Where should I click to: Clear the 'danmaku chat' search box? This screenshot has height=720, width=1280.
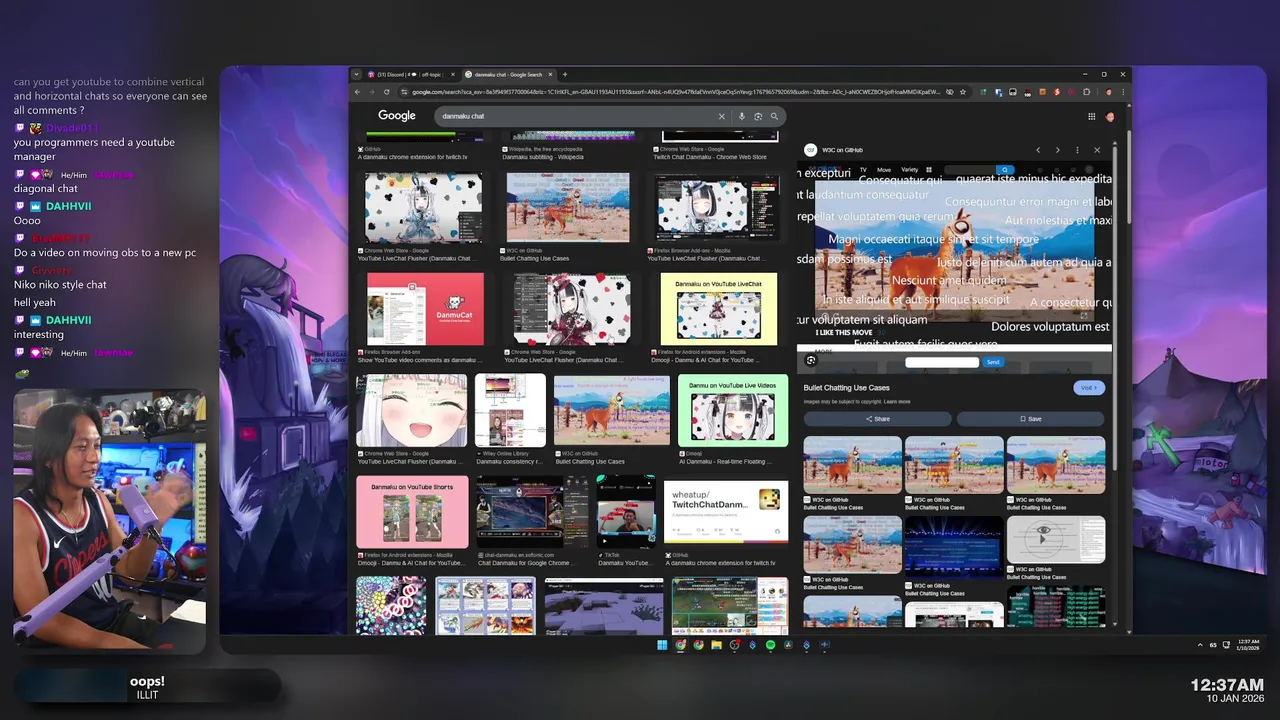[x=721, y=116]
